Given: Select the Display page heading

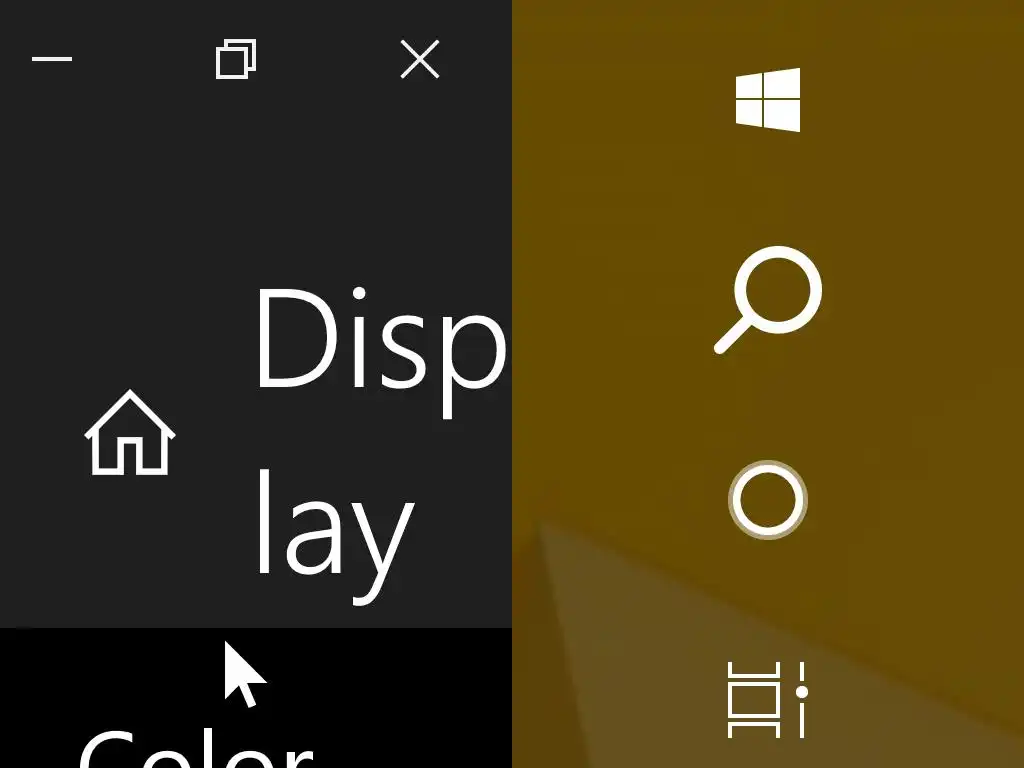Looking at the screenshot, I should coord(381,444).
